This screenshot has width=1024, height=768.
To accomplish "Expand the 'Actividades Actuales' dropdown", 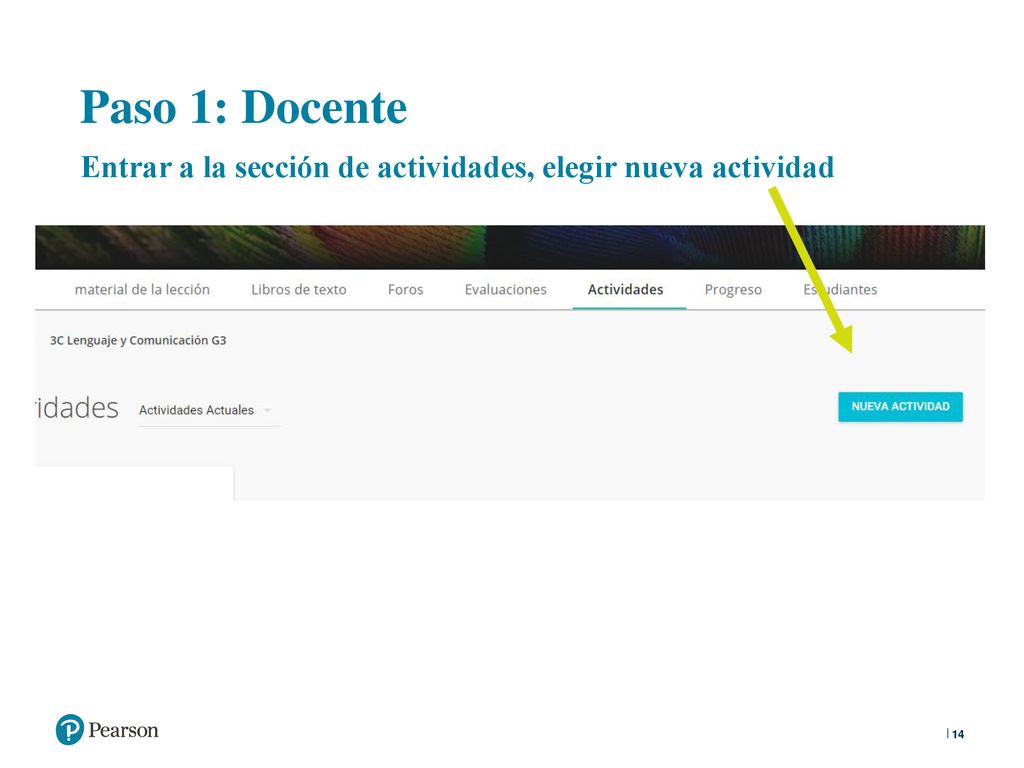I will pyautogui.click(x=209, y=410).
